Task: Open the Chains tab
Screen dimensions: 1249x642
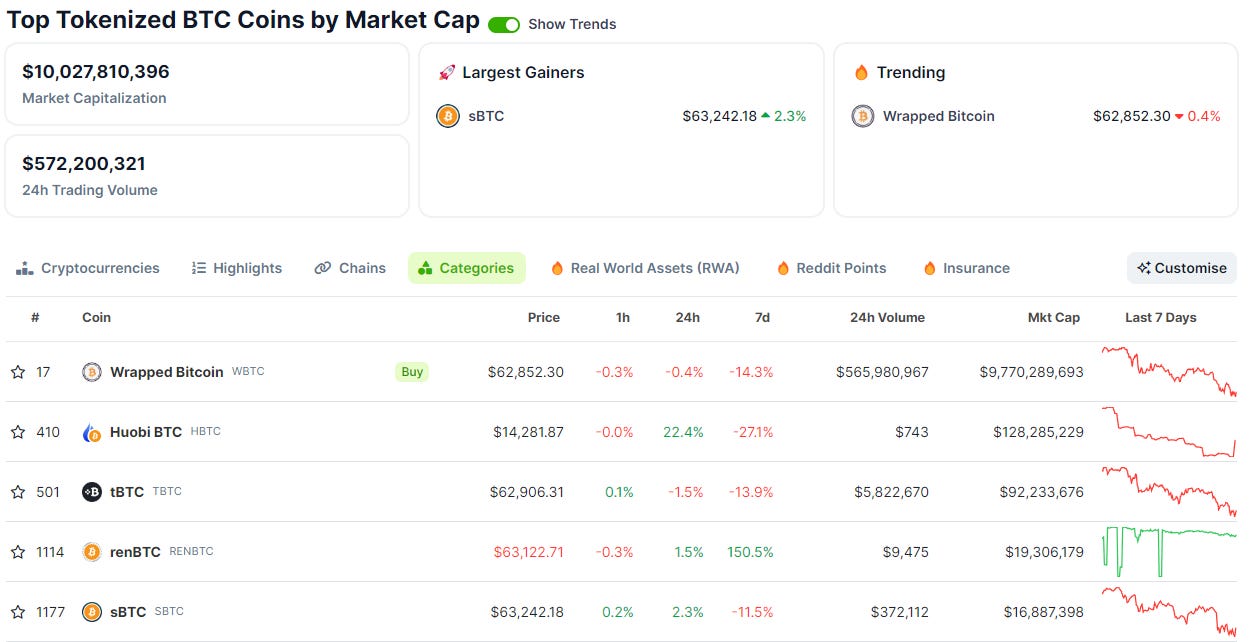Action: [350, 268]
